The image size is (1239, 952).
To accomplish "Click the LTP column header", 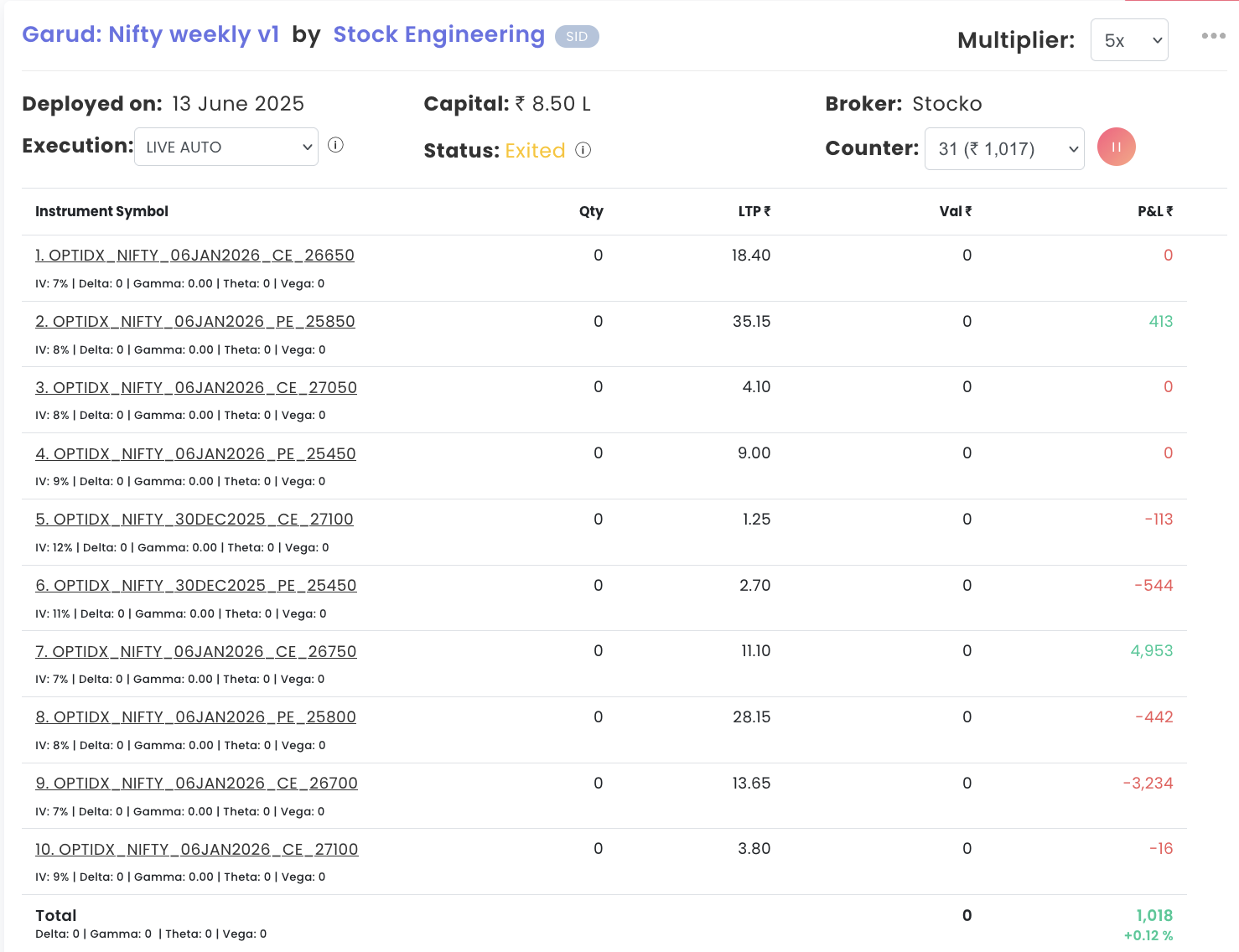I will point(754,211).
